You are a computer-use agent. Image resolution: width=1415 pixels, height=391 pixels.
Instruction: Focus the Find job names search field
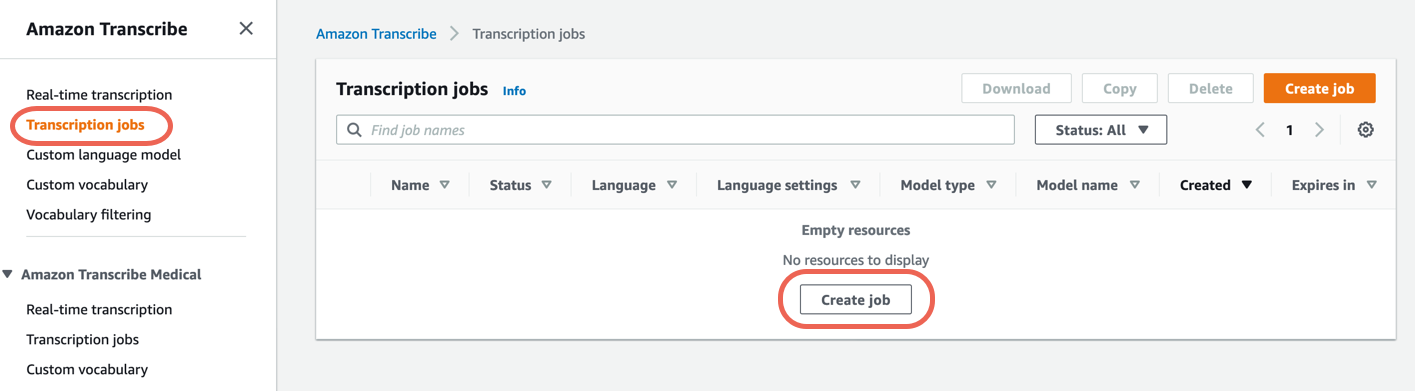click(x=675, y=130)
